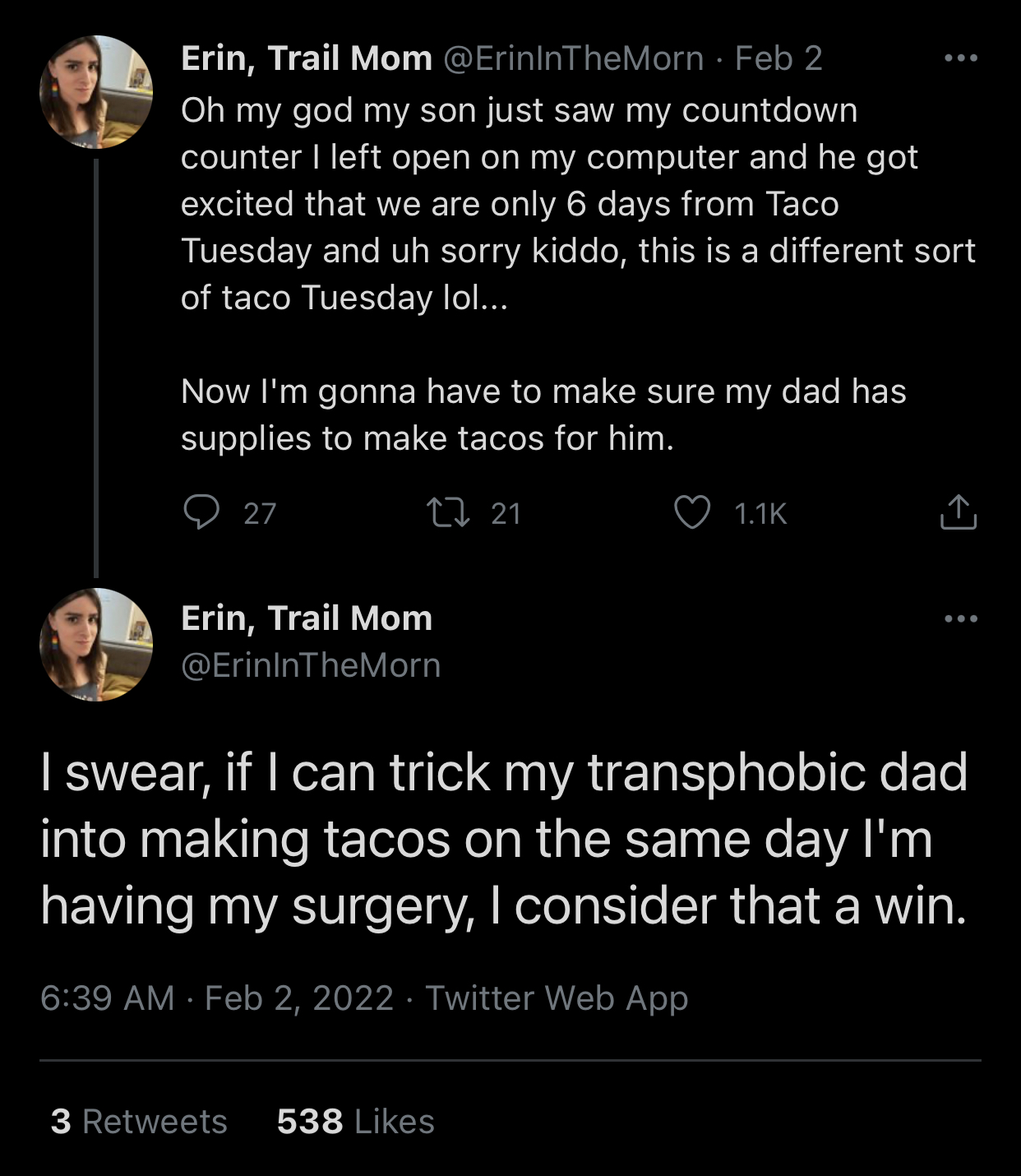The width and height of the screenshot is (1021, 1176).
Task: Click the profile avatar on the lower tweet
Action: [96, 645]
